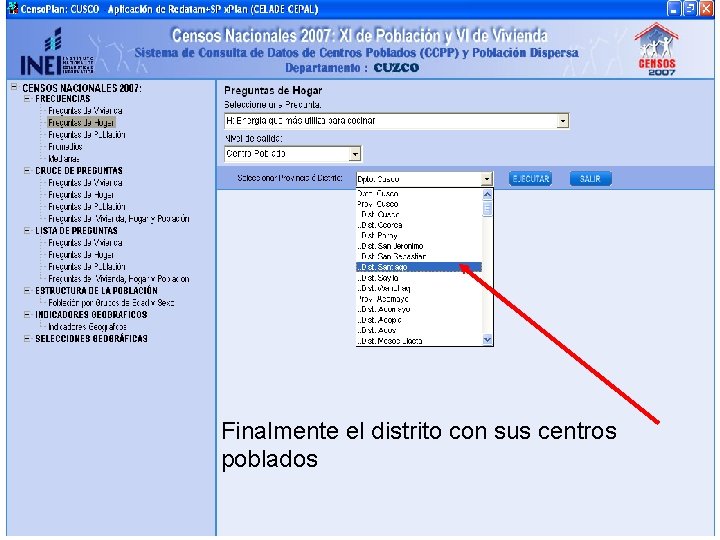Choose Prov. Cusco in the dropdown list
This screenshot has height=540, width=720.
pos(419,204)
